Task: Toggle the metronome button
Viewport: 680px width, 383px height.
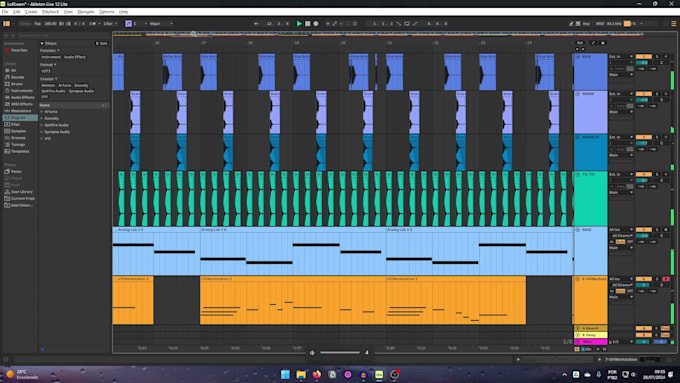Action: tap(92, 23)
